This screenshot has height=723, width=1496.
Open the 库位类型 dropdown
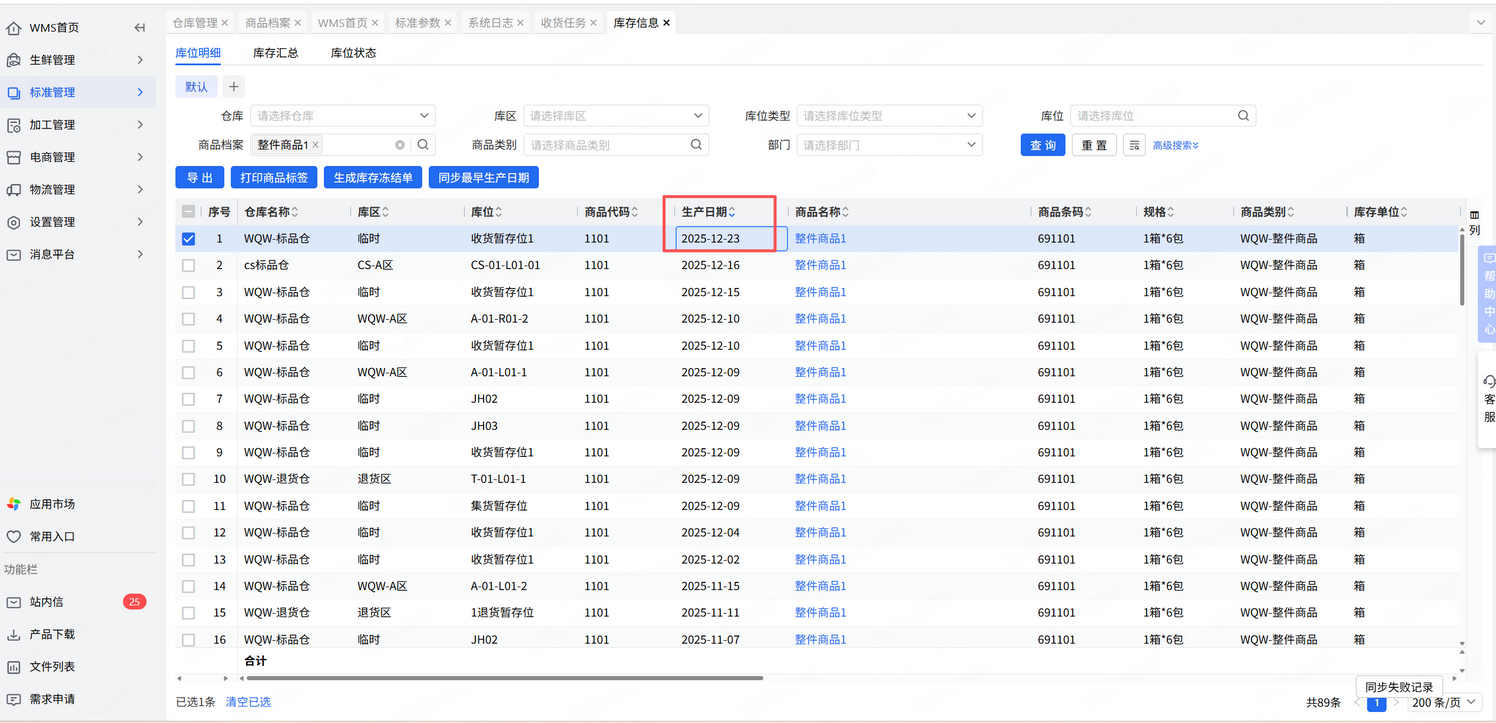coord(889,116)
